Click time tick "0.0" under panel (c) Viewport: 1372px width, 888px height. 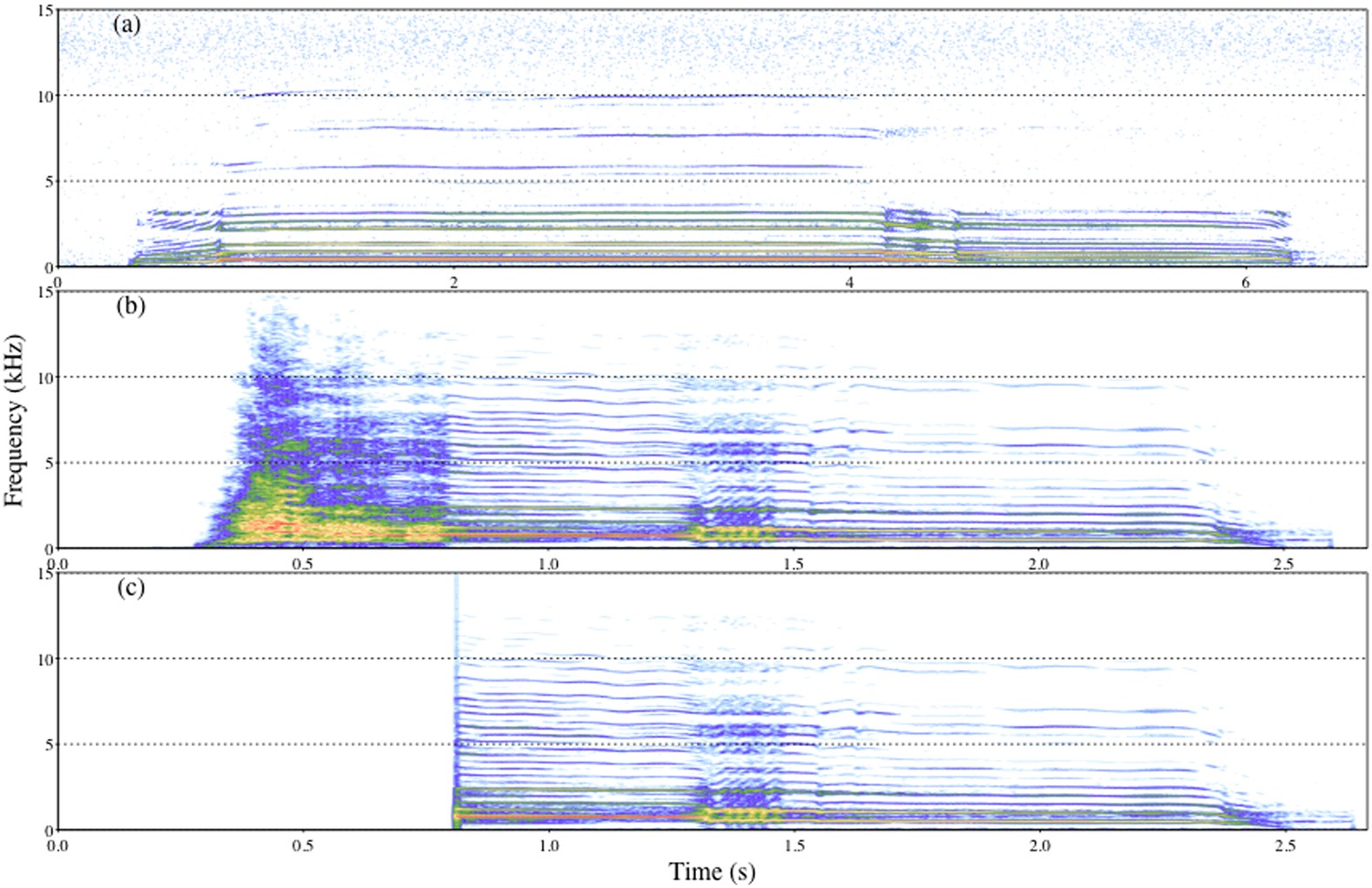[57, 845]
